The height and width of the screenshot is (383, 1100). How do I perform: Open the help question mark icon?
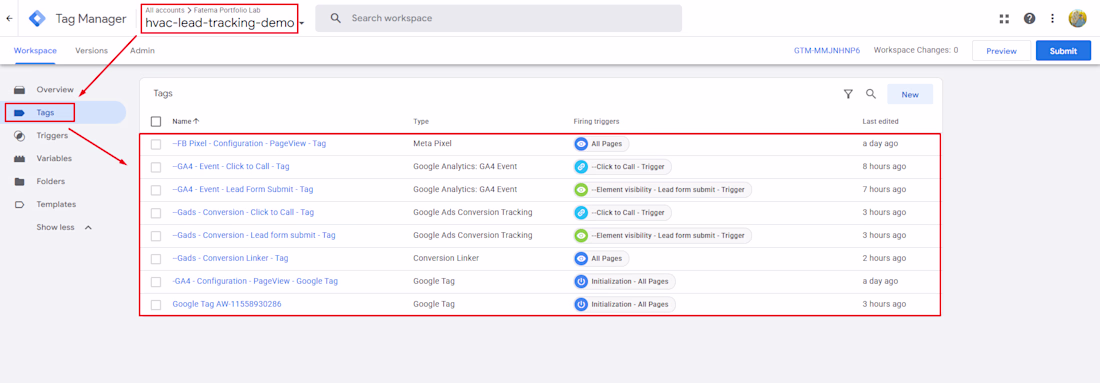(1029, 19)
